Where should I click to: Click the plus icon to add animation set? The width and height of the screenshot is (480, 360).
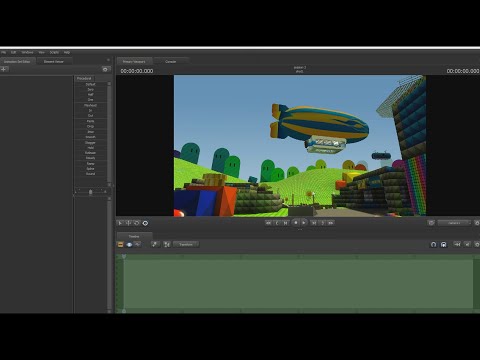[4, 69]
